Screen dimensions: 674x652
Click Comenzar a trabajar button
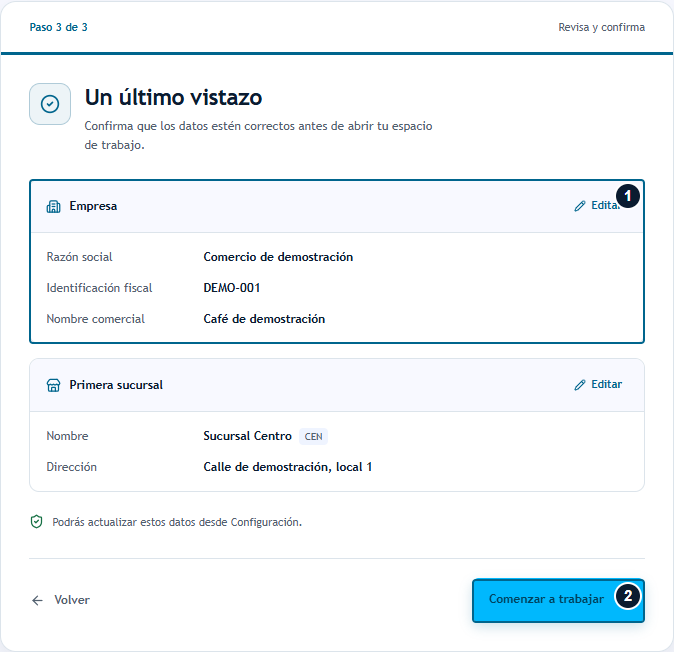pos(558,600)
